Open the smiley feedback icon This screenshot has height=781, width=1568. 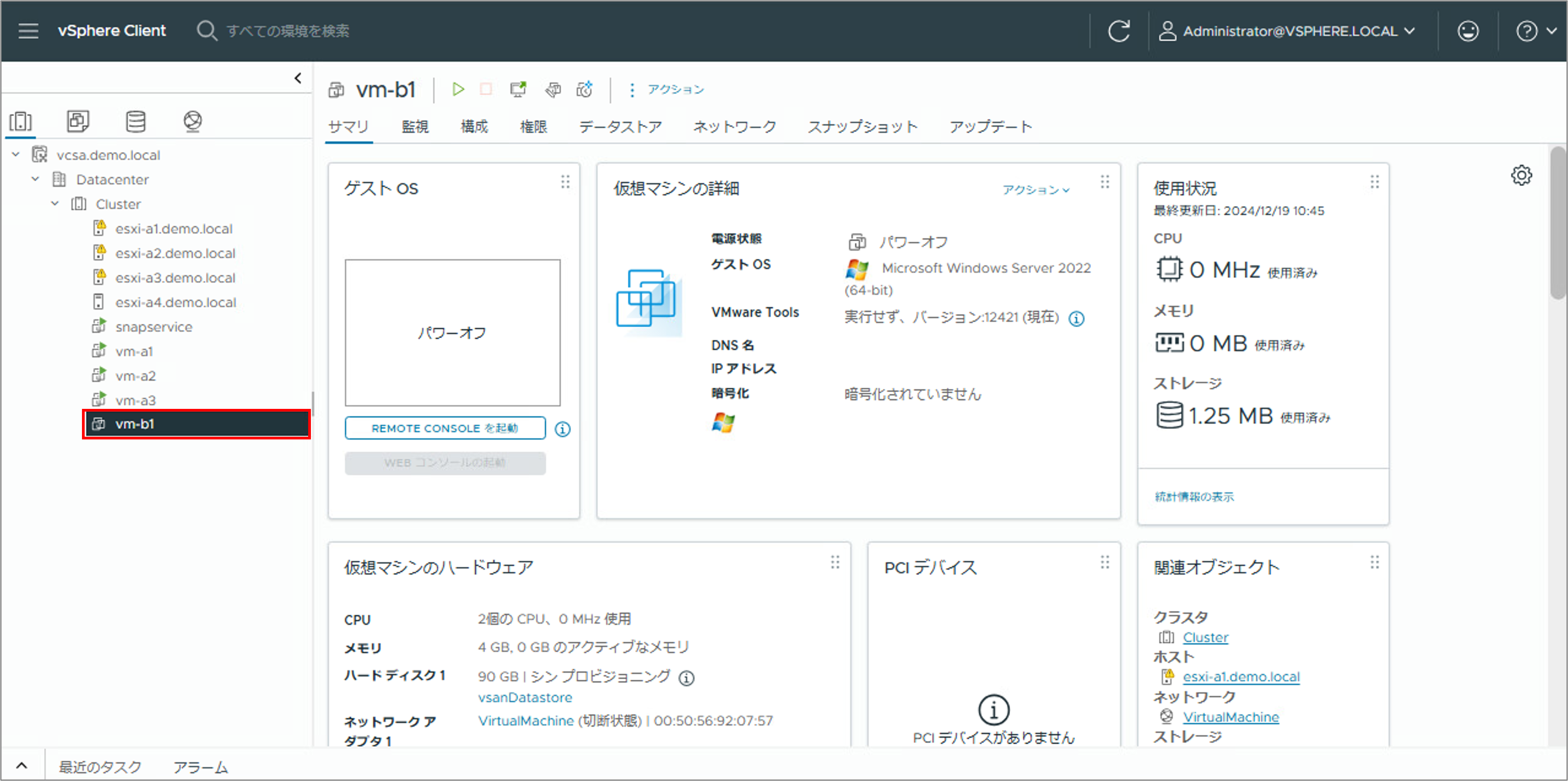pos(1467,31)
